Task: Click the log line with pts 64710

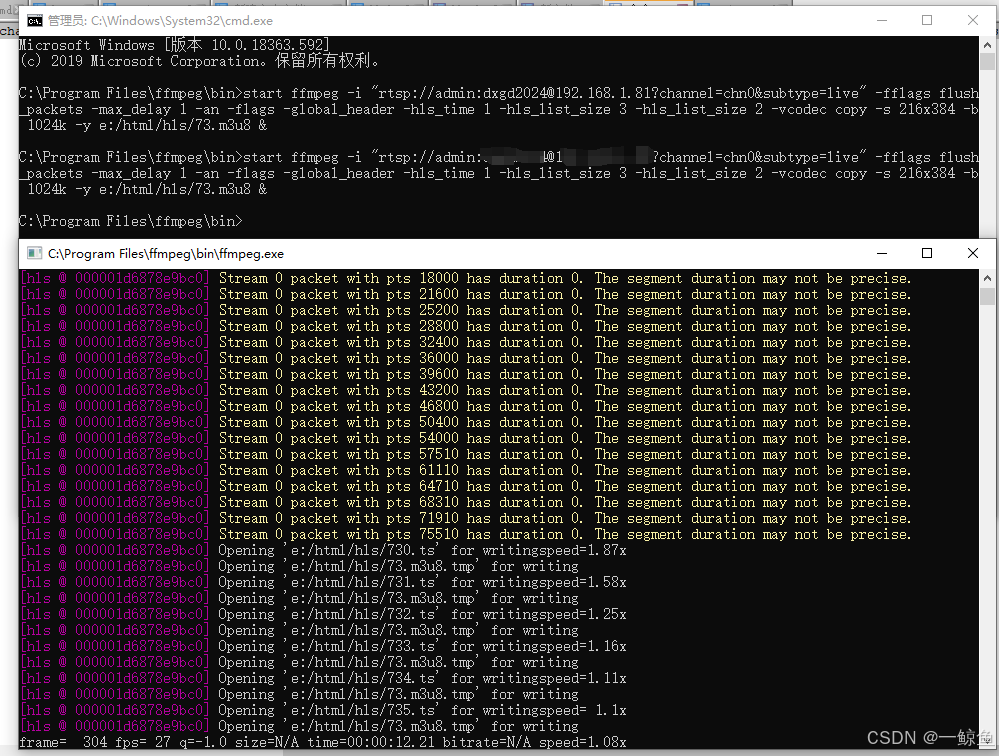Action: pos(466,486)
